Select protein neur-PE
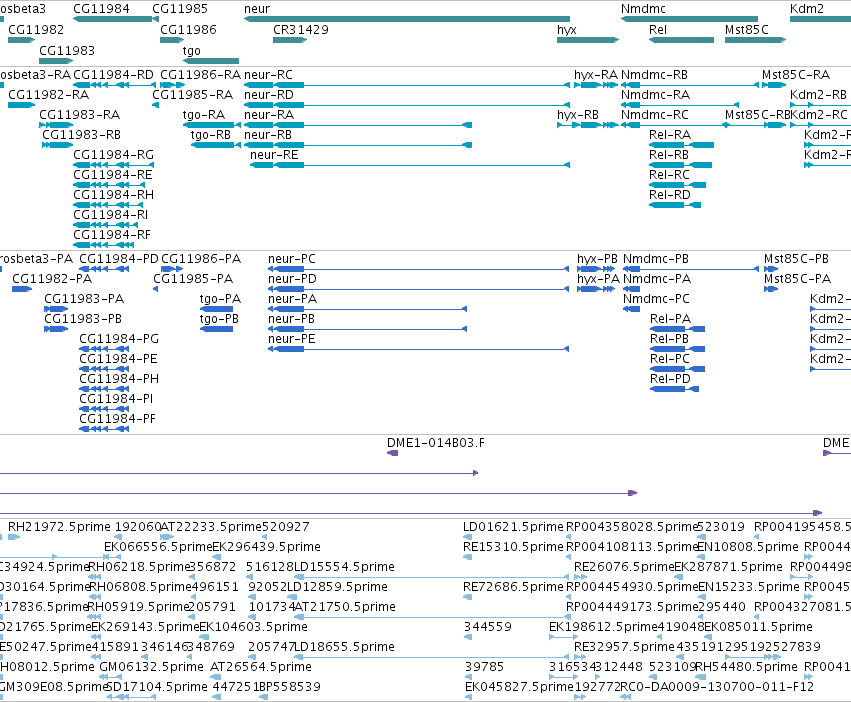The image size is (851, 702). (x=418, y=349)
